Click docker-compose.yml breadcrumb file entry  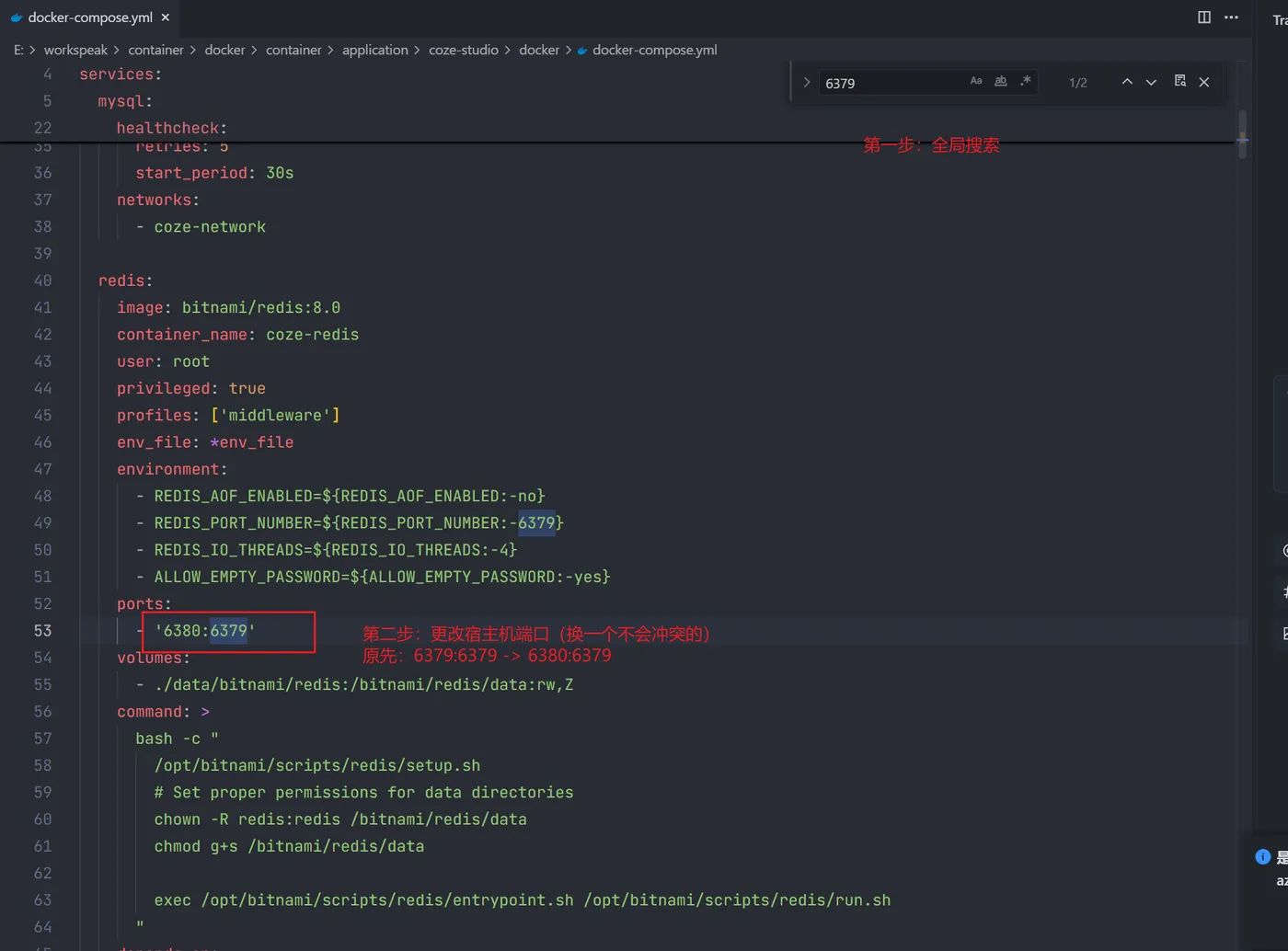[x=654, y=50]
